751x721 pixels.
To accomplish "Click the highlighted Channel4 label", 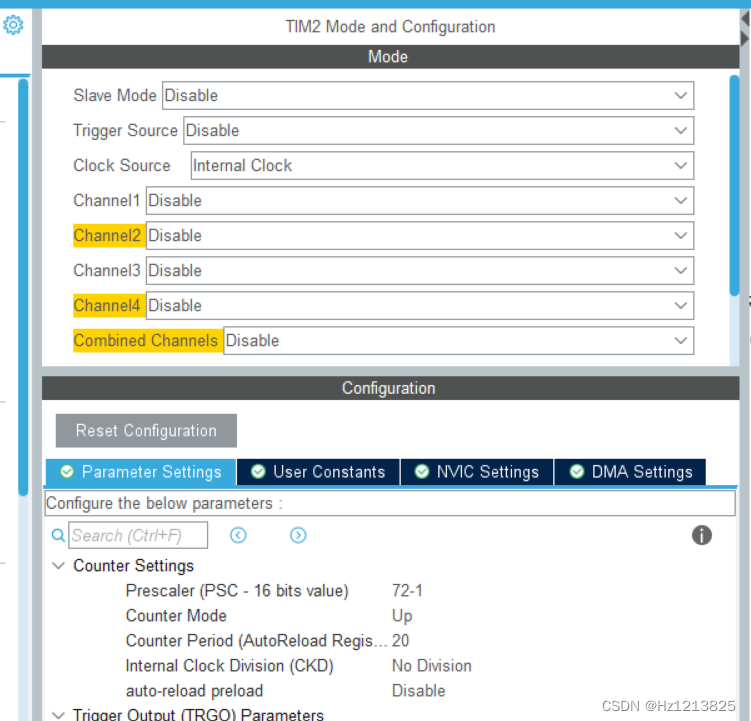I will (109, 306).
